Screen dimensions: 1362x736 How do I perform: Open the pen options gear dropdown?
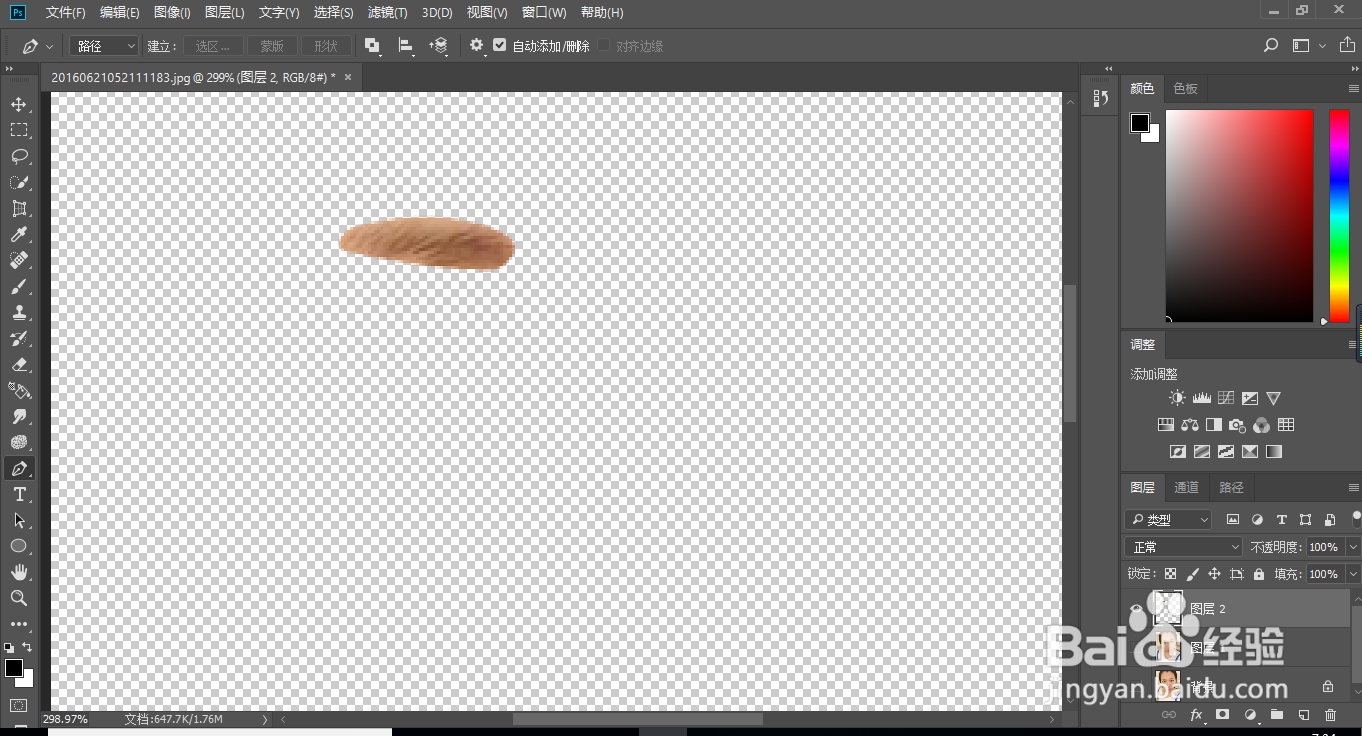pos(478,46)
